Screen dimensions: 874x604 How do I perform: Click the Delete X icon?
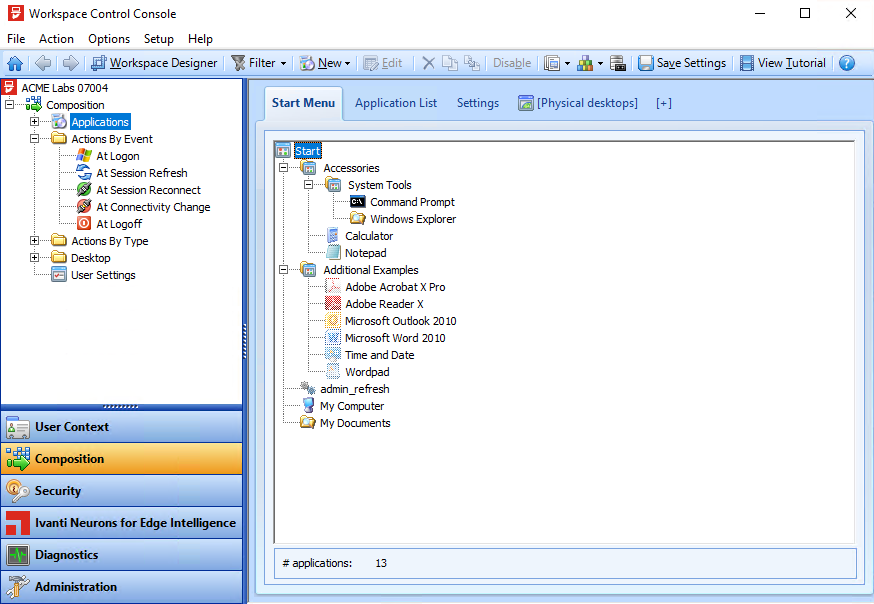[x=428, y=63]
